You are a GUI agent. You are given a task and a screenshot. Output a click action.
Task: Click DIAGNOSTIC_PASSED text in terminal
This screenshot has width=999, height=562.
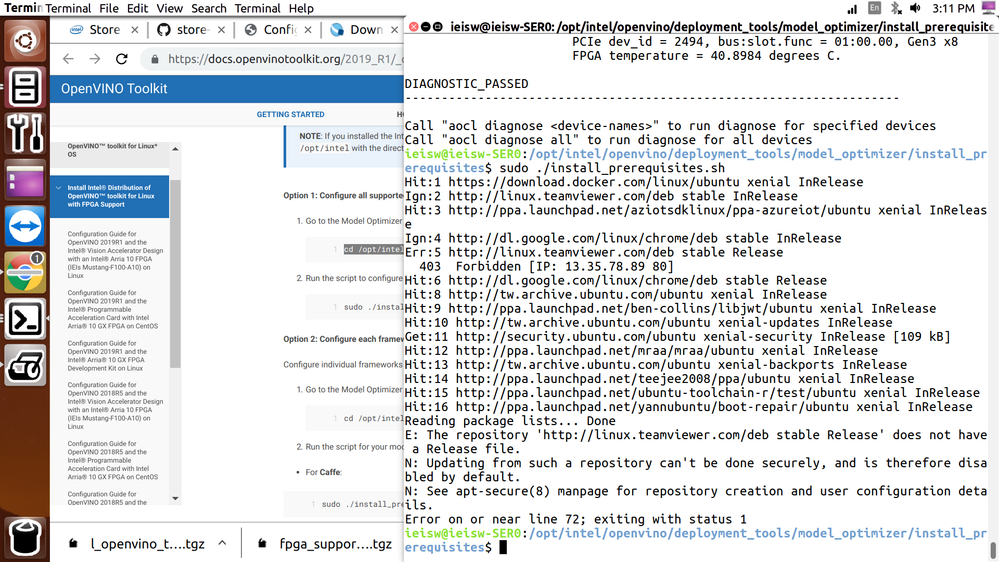(466, 83)
